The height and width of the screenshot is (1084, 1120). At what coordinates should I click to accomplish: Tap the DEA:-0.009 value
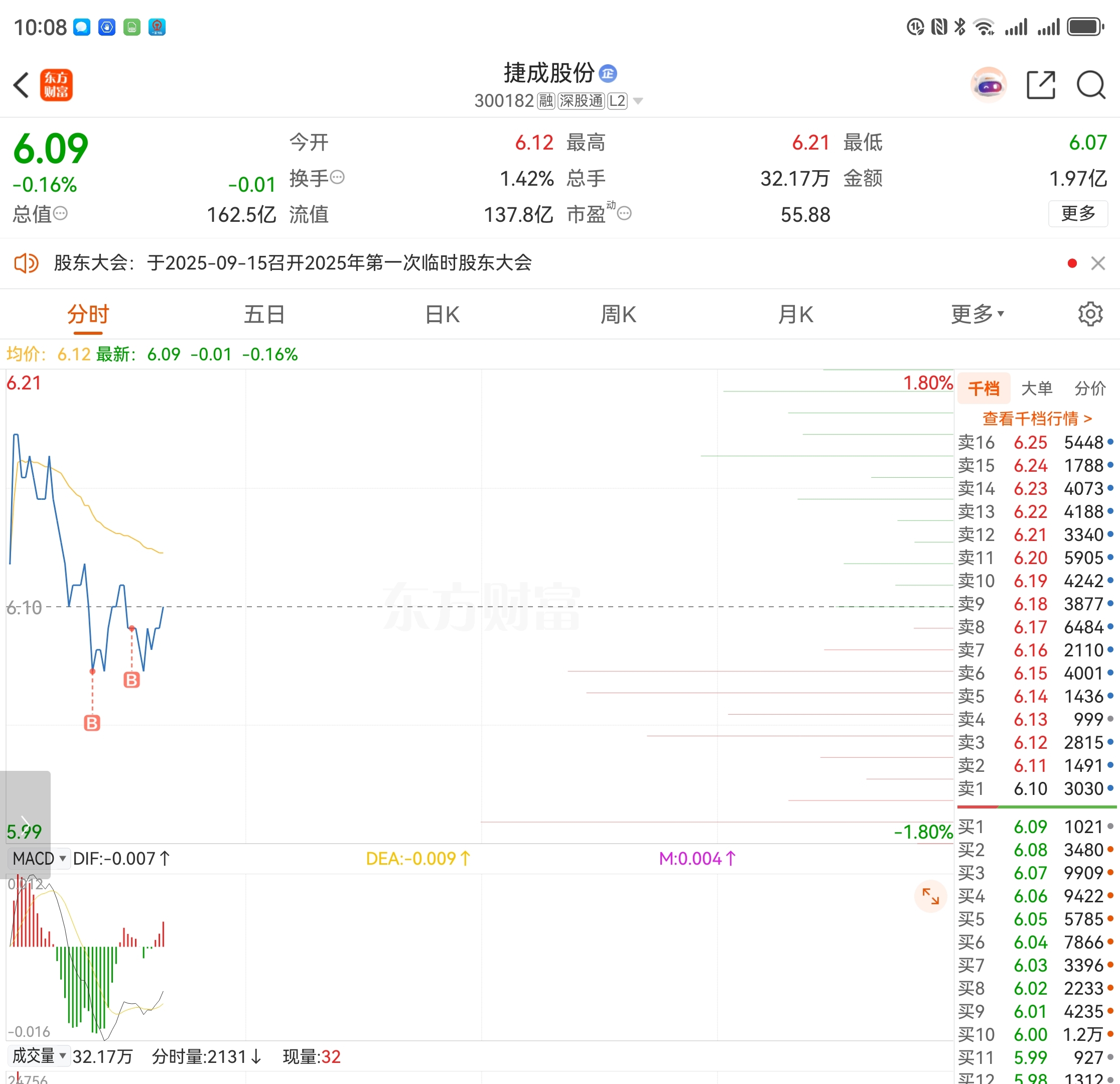418,858
